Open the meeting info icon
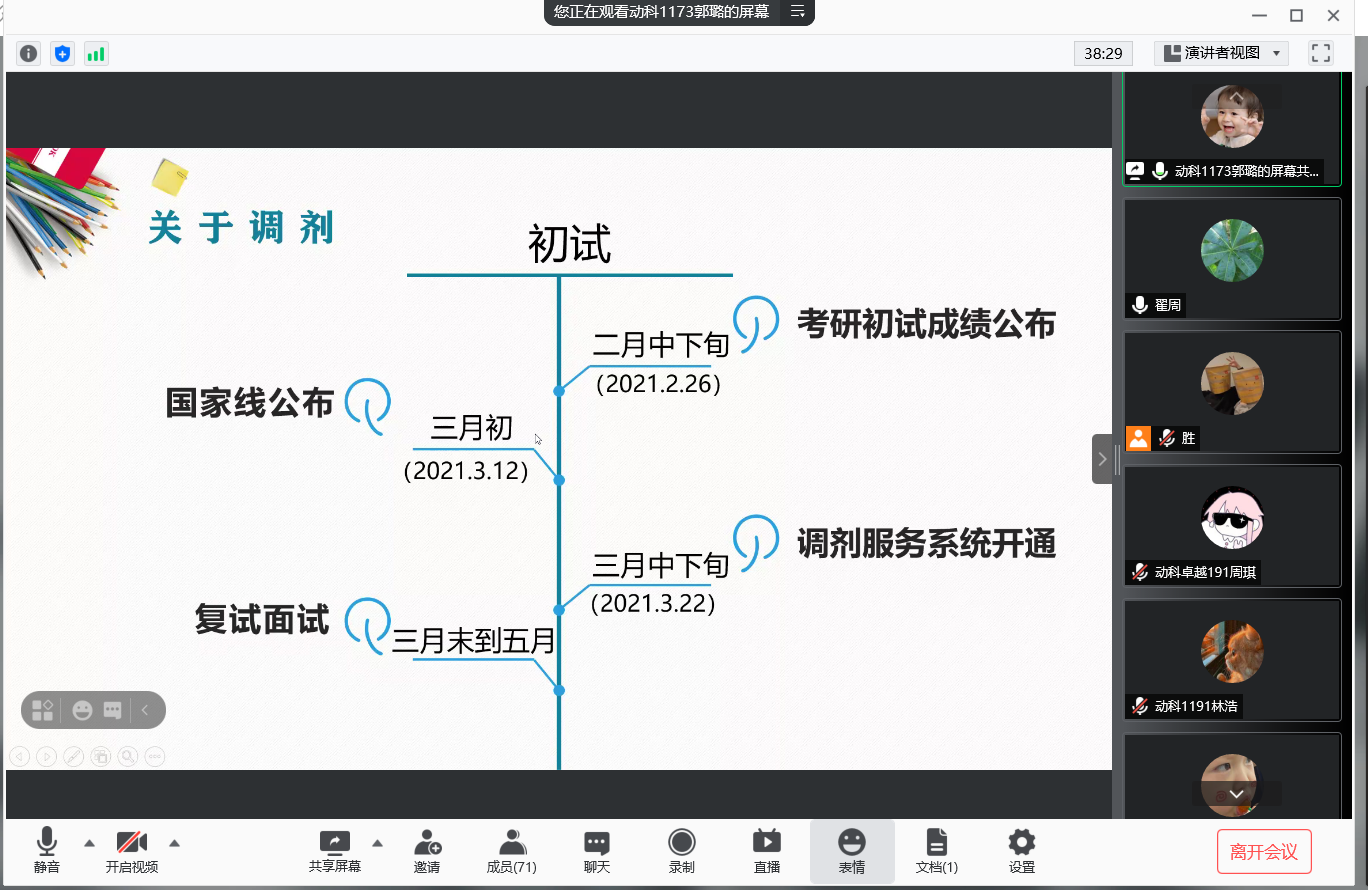Image resolution: width=1368 pixels, height=890 pixels. click(x=28, y=53)
